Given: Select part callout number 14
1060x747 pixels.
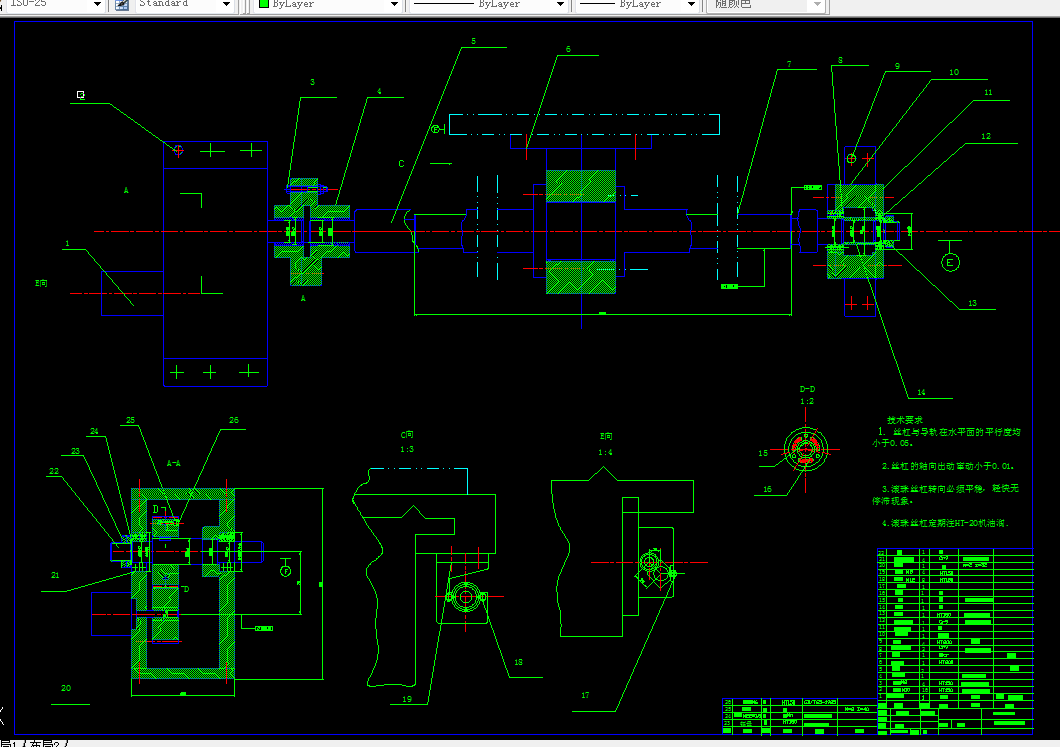Looking at the screenshot, I should [921, 392].
